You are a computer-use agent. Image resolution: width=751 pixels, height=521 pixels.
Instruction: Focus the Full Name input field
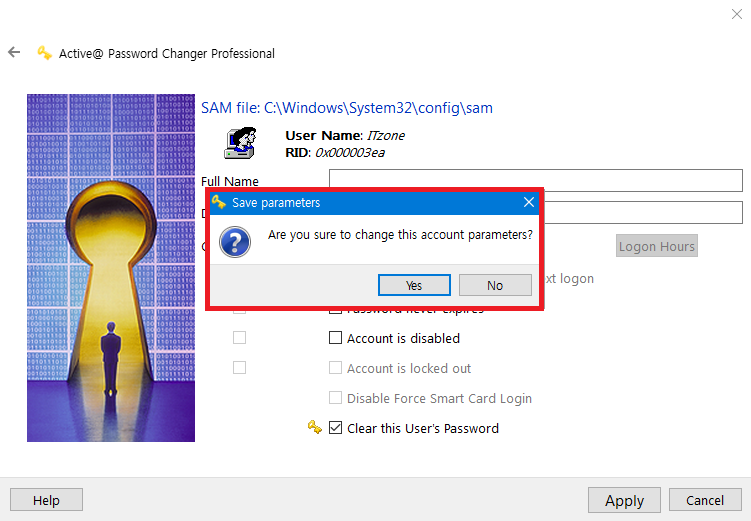pyautogui.click(x=535, y=180)
